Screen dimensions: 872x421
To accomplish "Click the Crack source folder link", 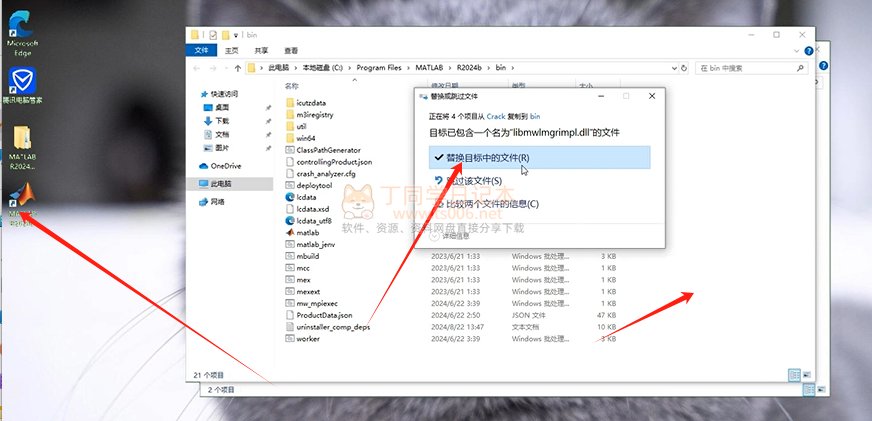I will pyautogui.click(x=496, y=116).
